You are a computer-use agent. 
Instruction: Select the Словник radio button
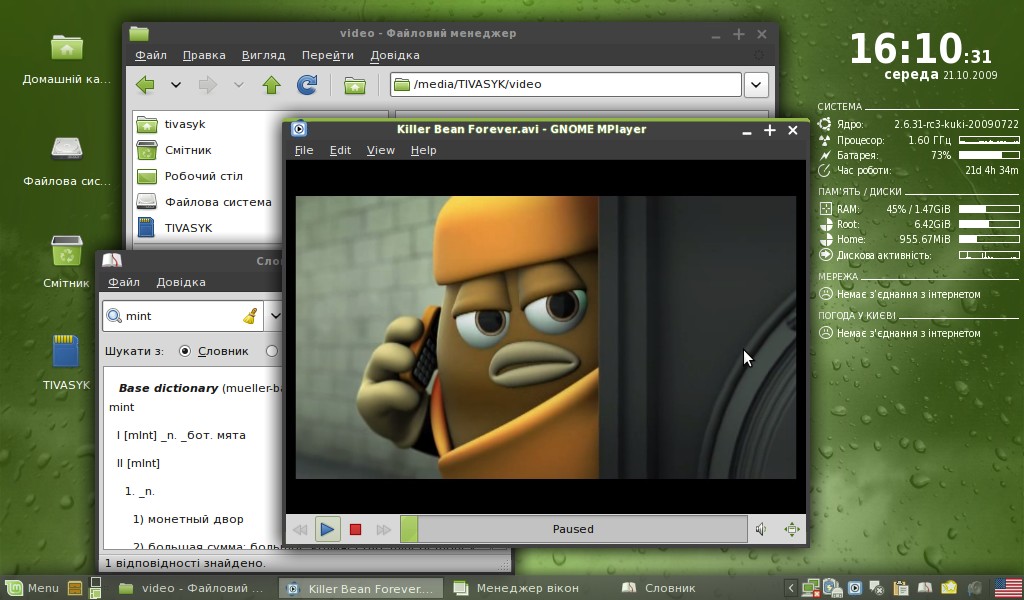coord(185,351)
